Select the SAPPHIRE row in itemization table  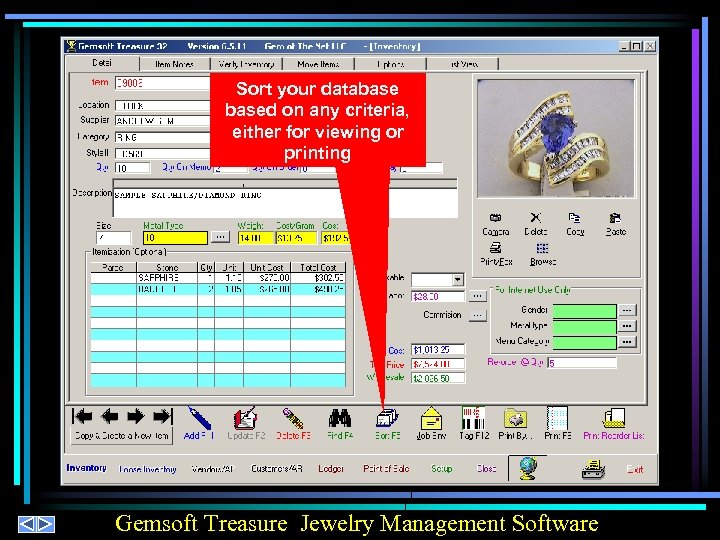coord(218,278)
